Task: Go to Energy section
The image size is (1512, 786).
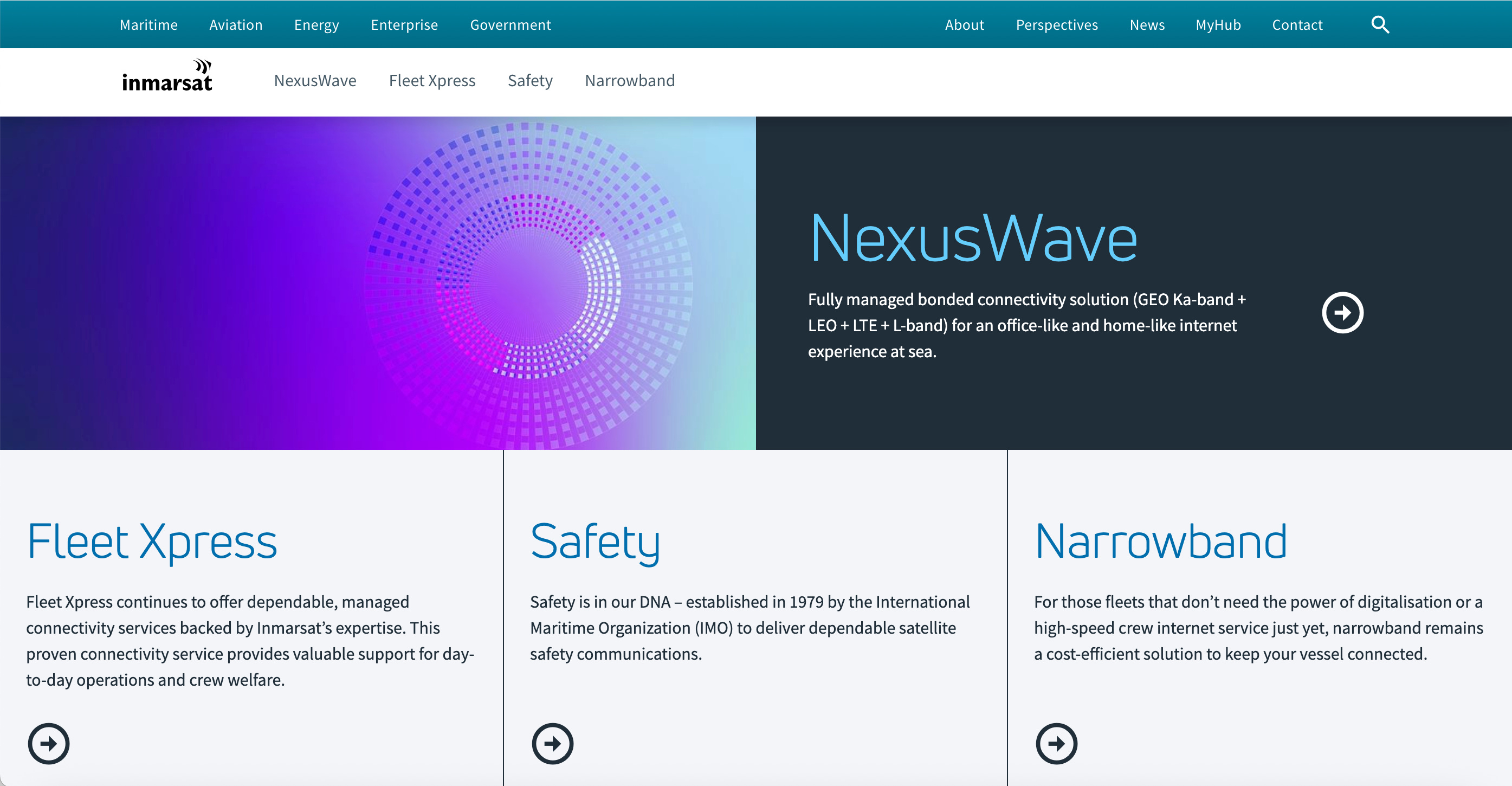Action: click(316, 24)
